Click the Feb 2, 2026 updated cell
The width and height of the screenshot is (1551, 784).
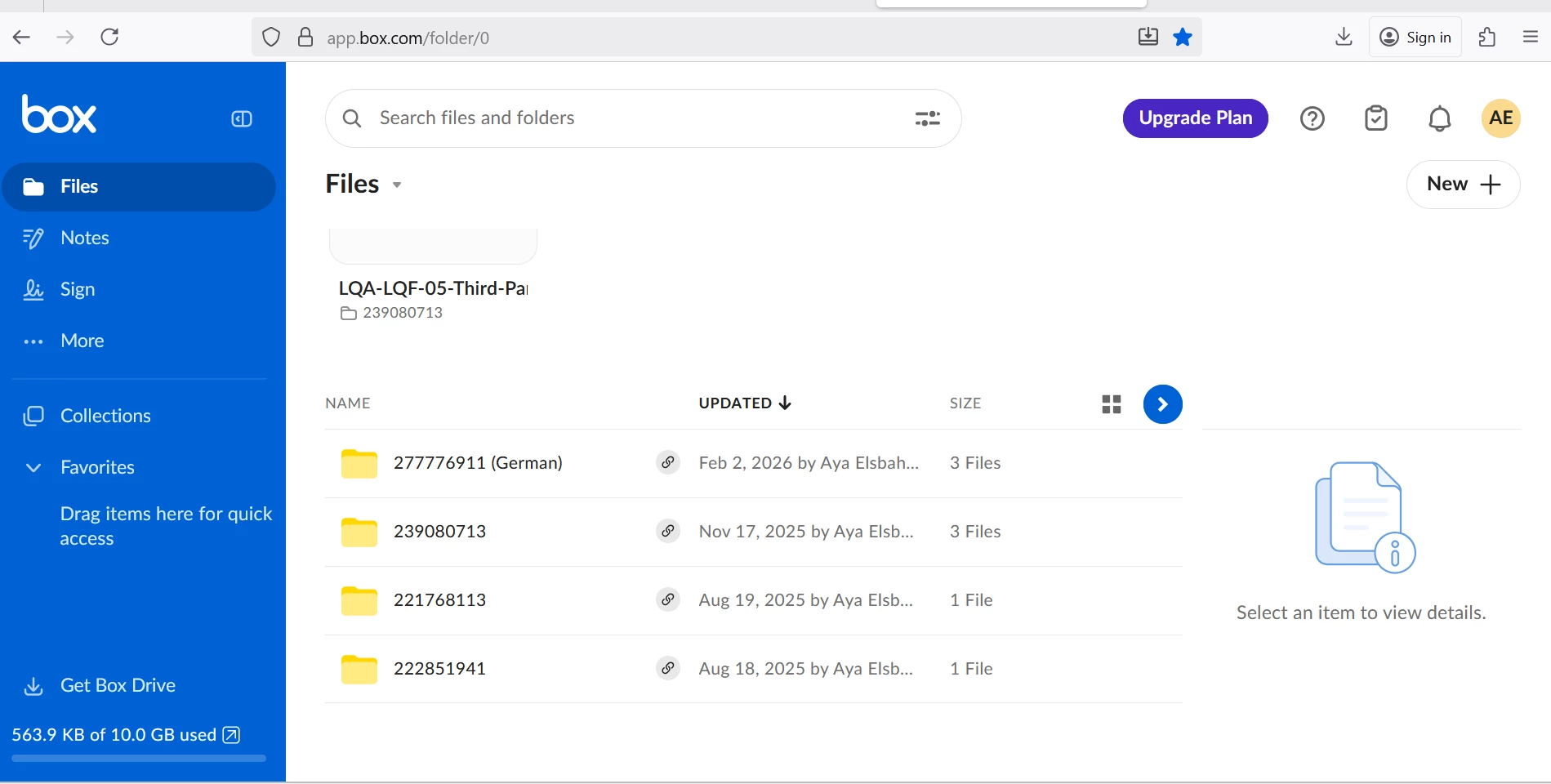click(809, 463)
